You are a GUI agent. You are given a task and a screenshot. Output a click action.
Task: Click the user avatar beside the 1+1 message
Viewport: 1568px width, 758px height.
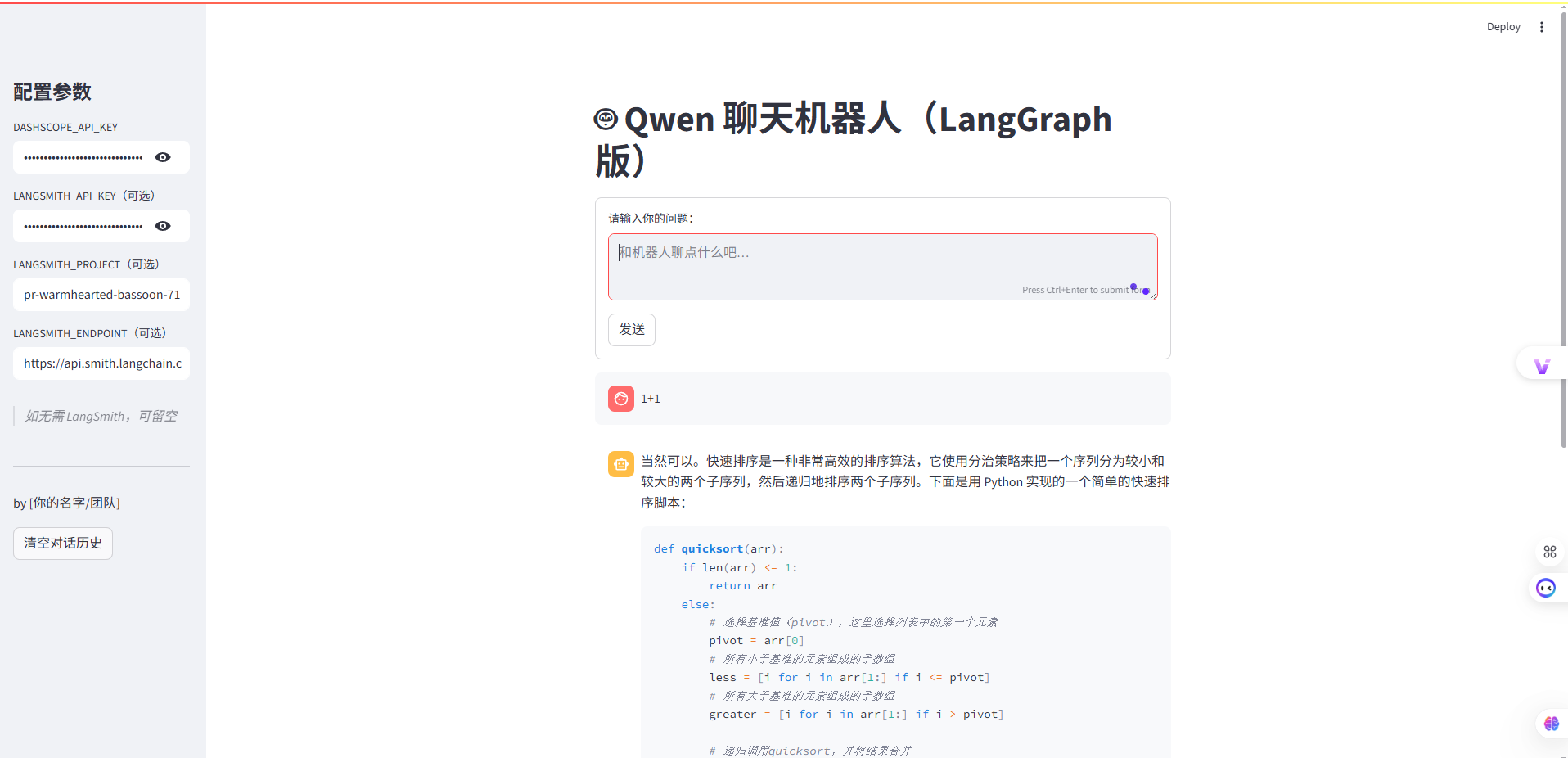coord(620,399)
